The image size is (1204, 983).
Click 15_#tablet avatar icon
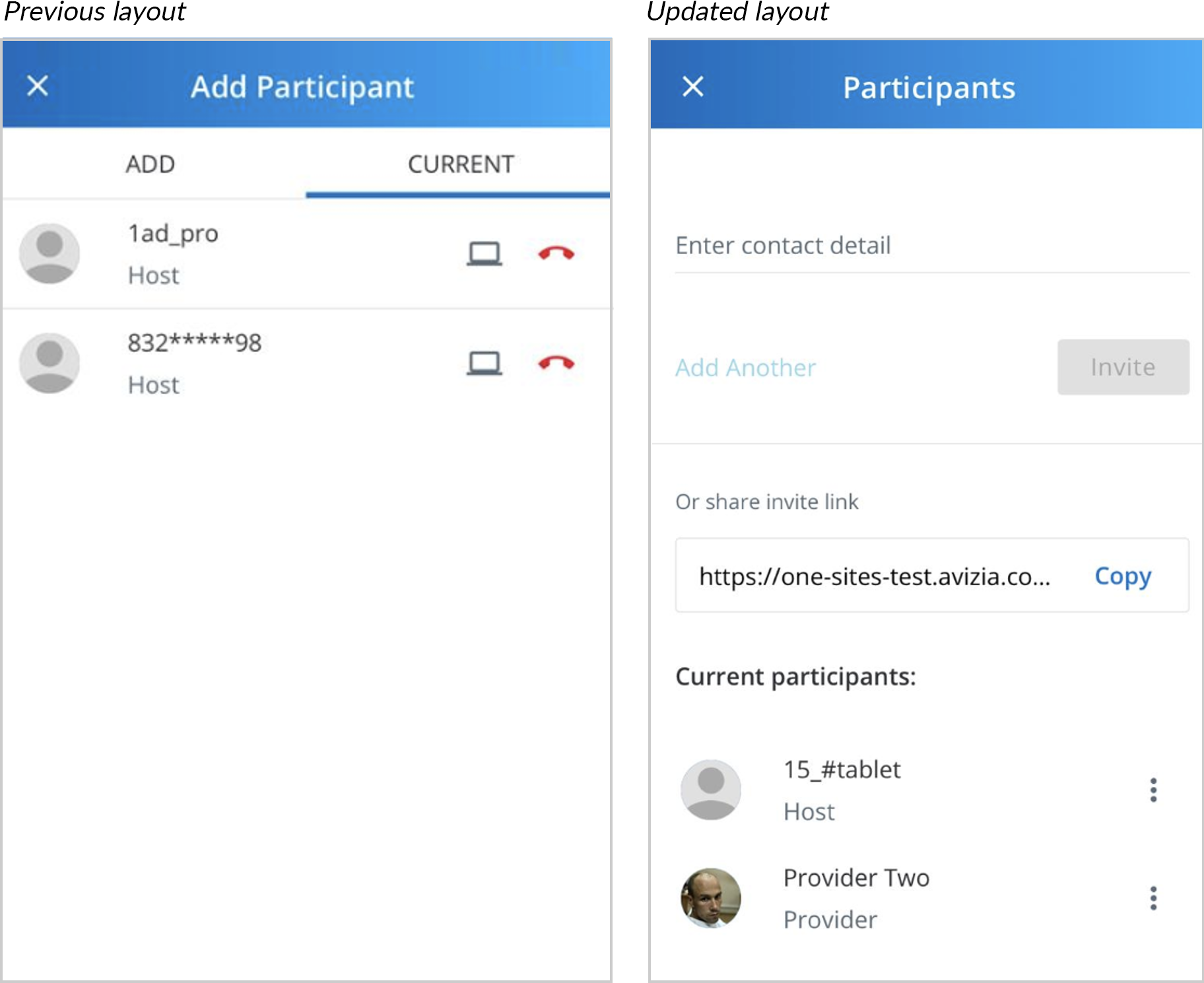point(711,790)
